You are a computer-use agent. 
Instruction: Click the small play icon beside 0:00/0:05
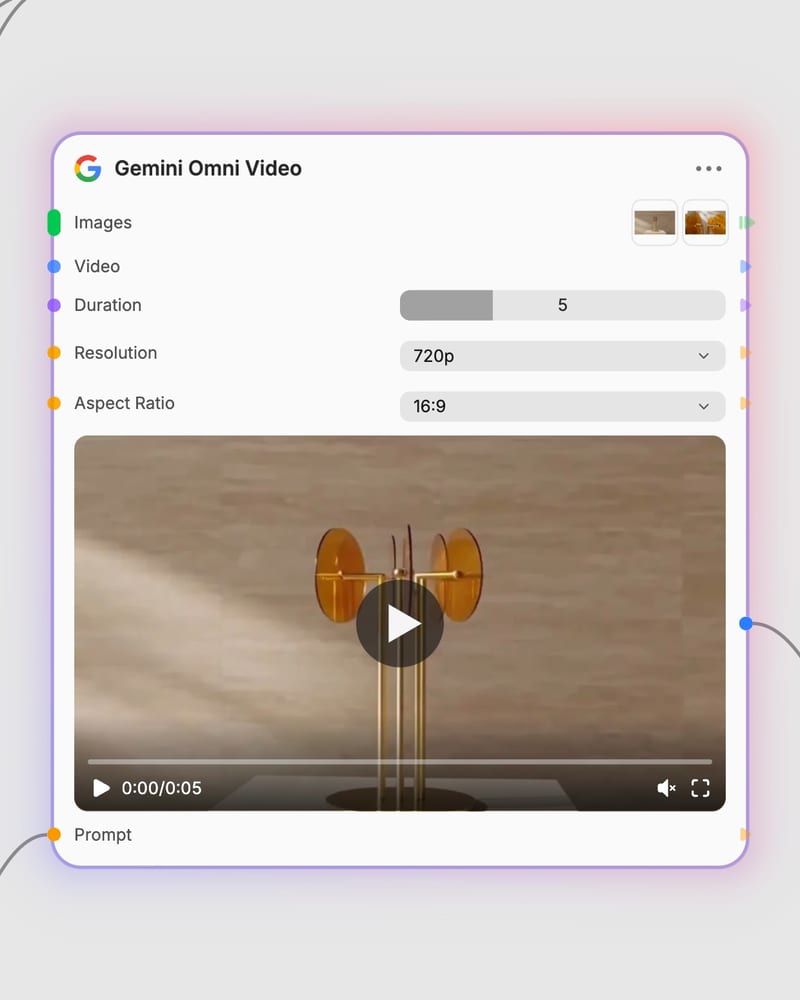[101, 788]
